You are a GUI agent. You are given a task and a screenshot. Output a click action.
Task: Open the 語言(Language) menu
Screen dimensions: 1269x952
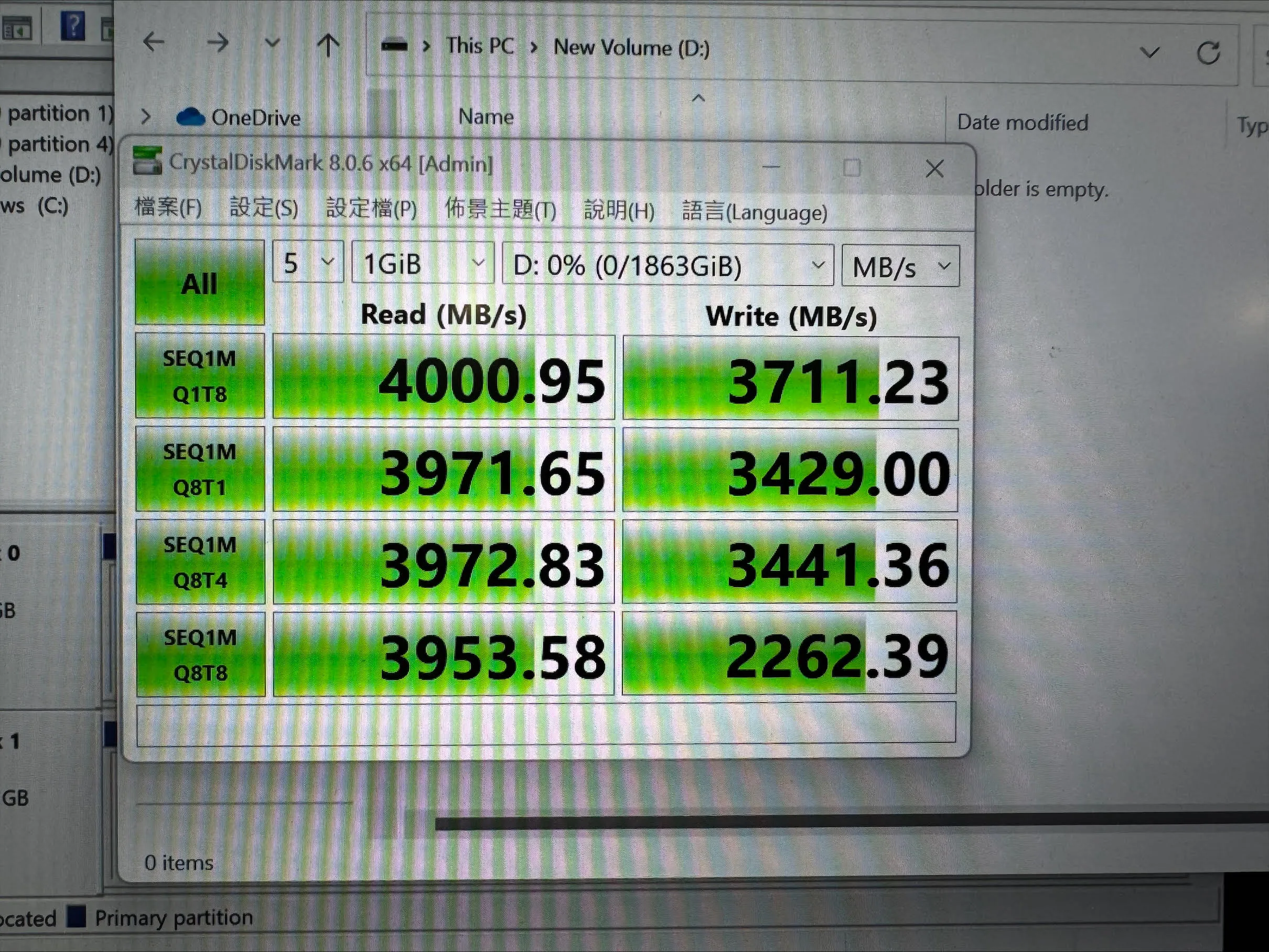pos(755,212)
